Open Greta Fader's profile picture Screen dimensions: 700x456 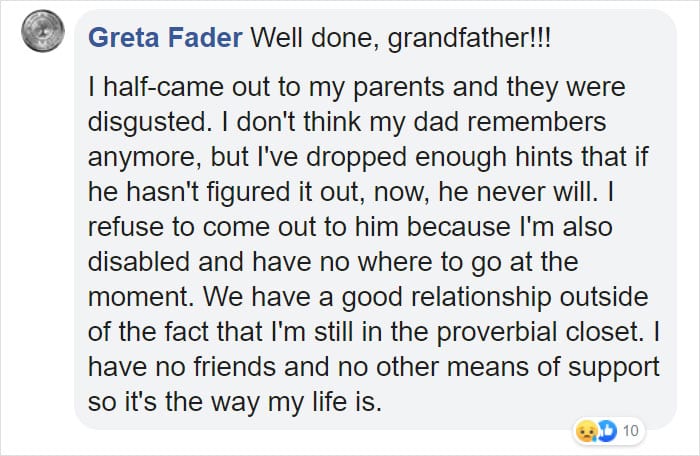point(43,31)
